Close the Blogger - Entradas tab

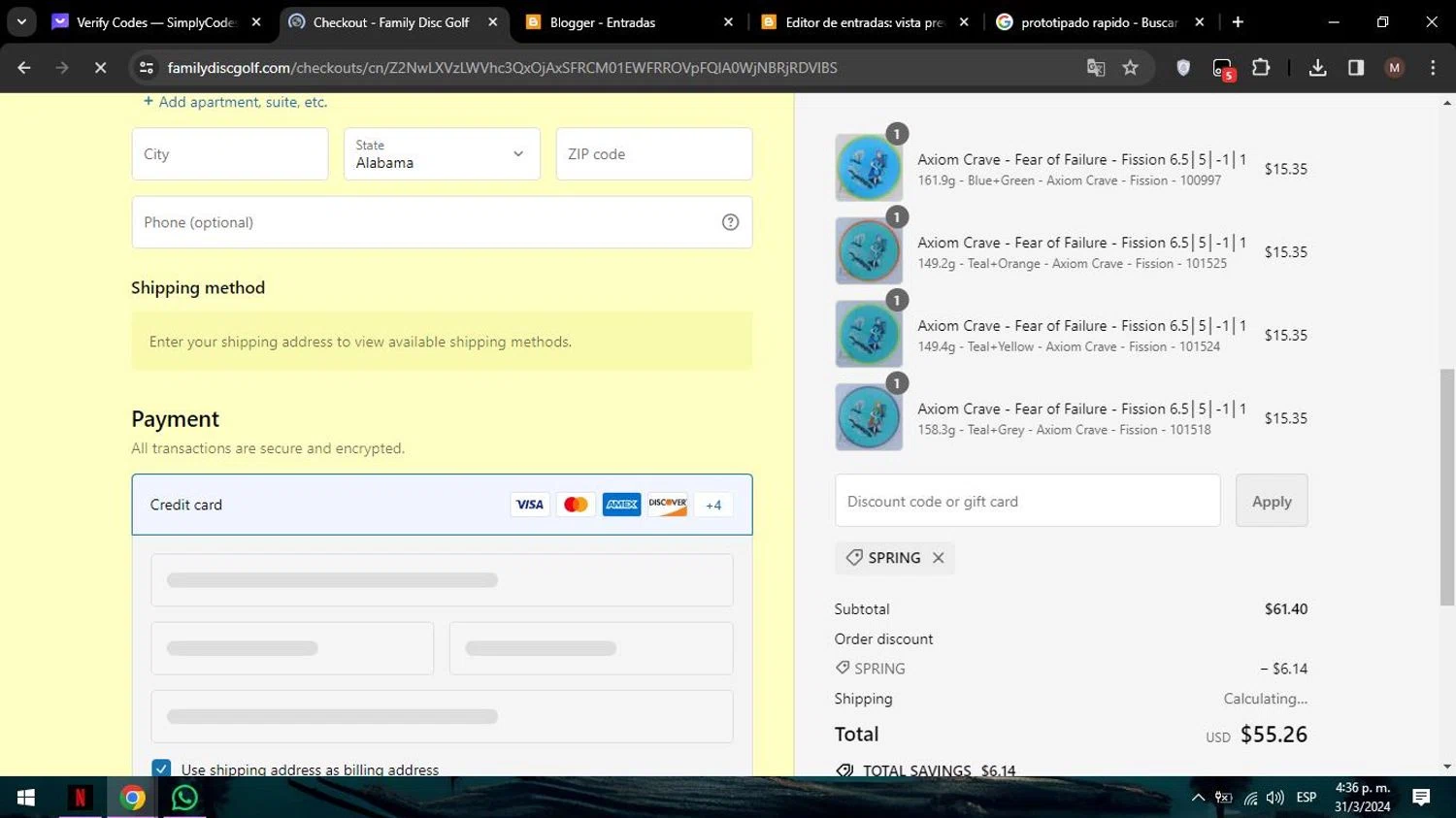(x=728, y=21)
